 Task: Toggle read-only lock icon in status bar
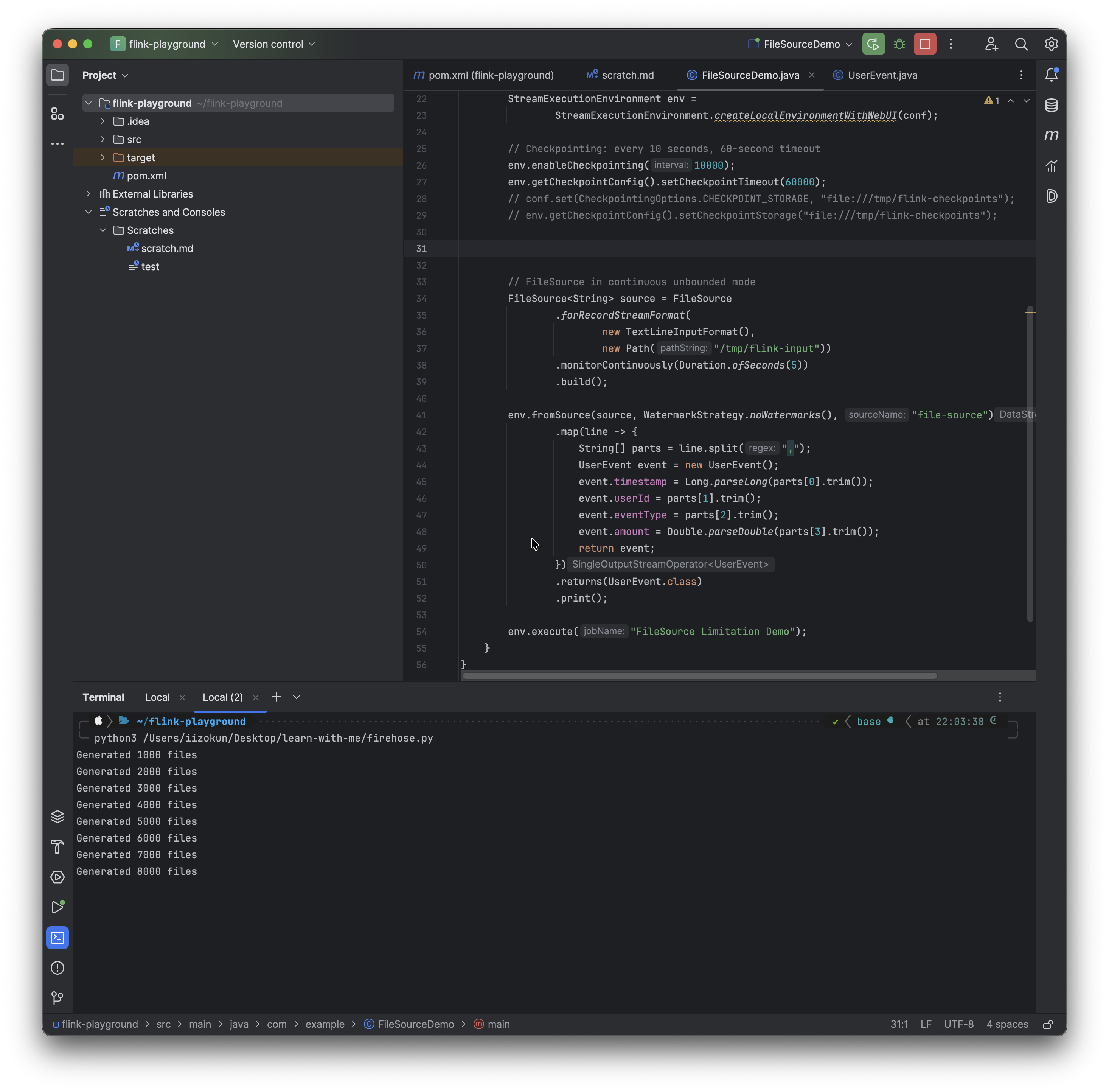tap(1048, 1024)
